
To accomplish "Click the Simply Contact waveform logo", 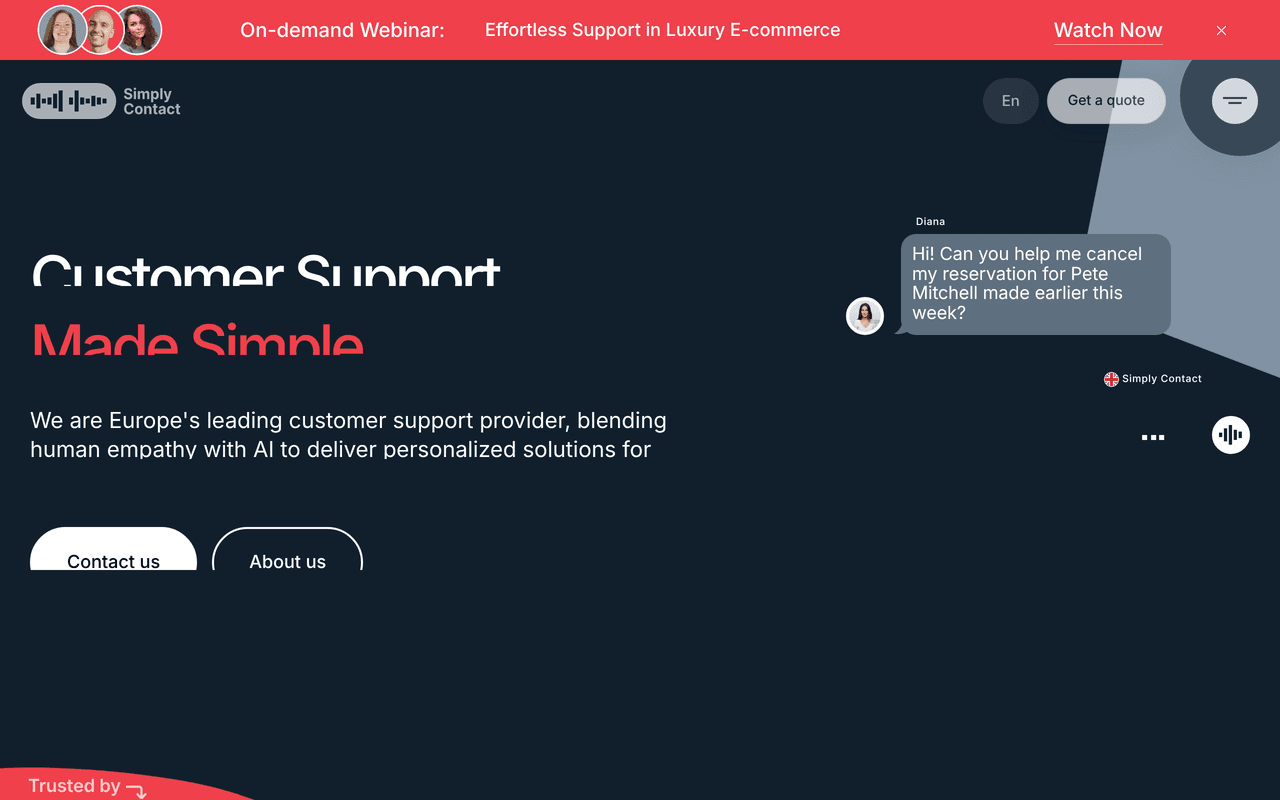I will point(69,101).
